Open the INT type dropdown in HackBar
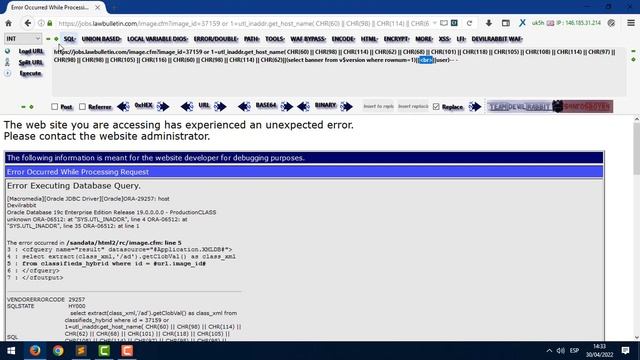 23,39
